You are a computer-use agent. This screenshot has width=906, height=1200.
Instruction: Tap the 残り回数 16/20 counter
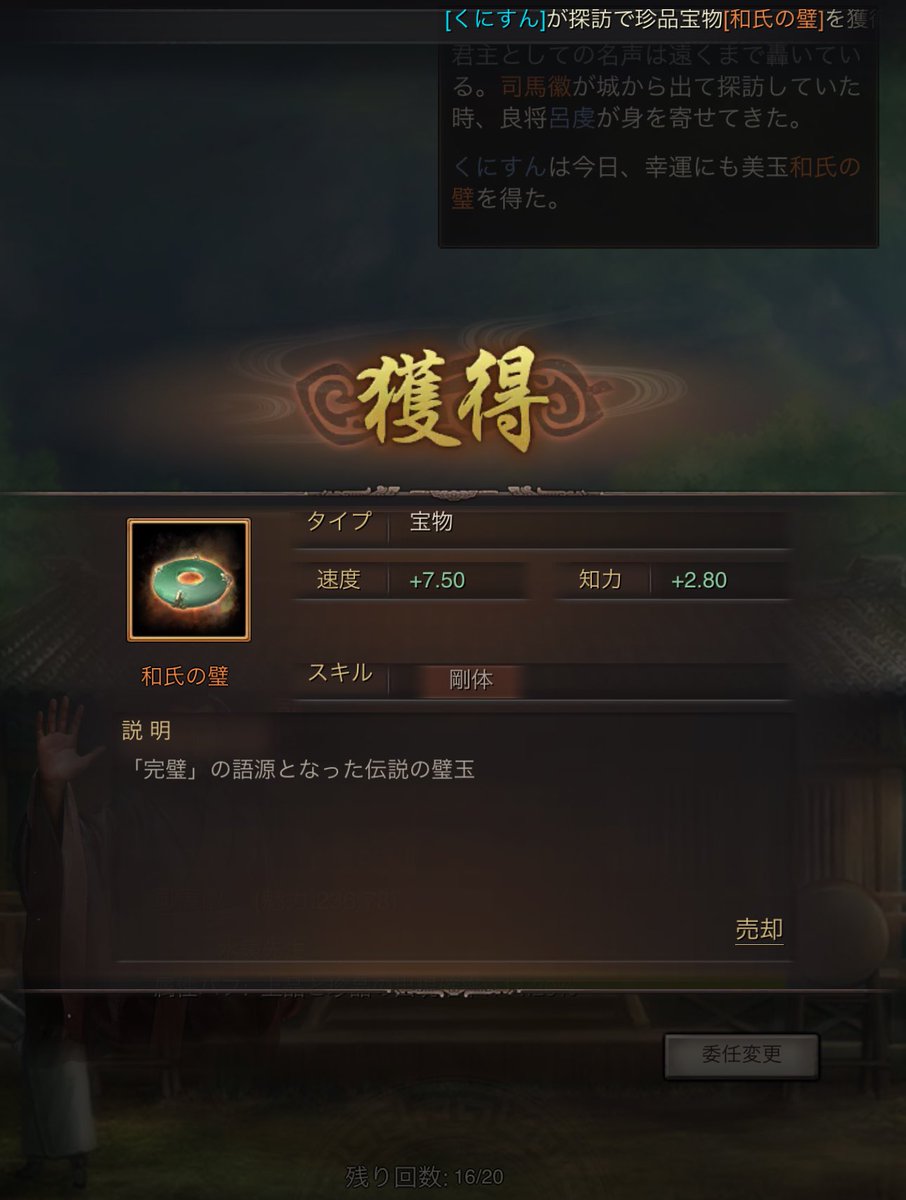(431, 1175)
